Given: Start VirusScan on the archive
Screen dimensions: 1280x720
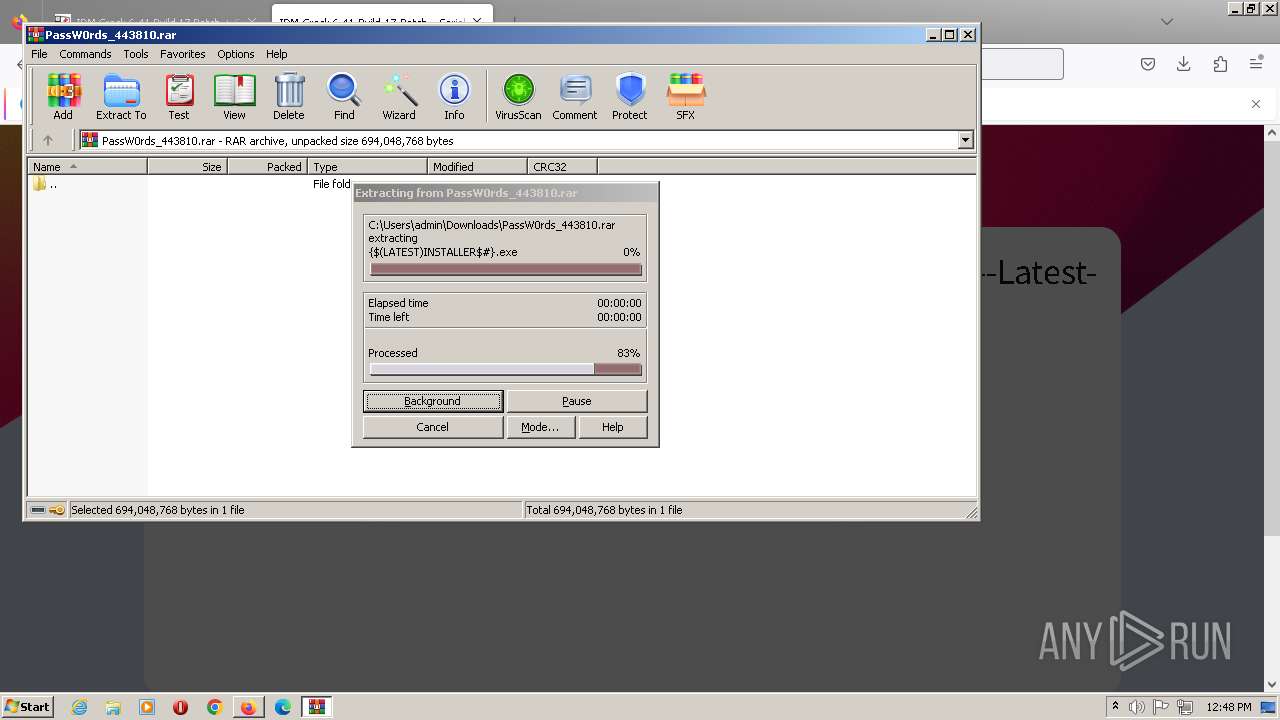Looking at the screenshot, I should (x=518, y=97).
